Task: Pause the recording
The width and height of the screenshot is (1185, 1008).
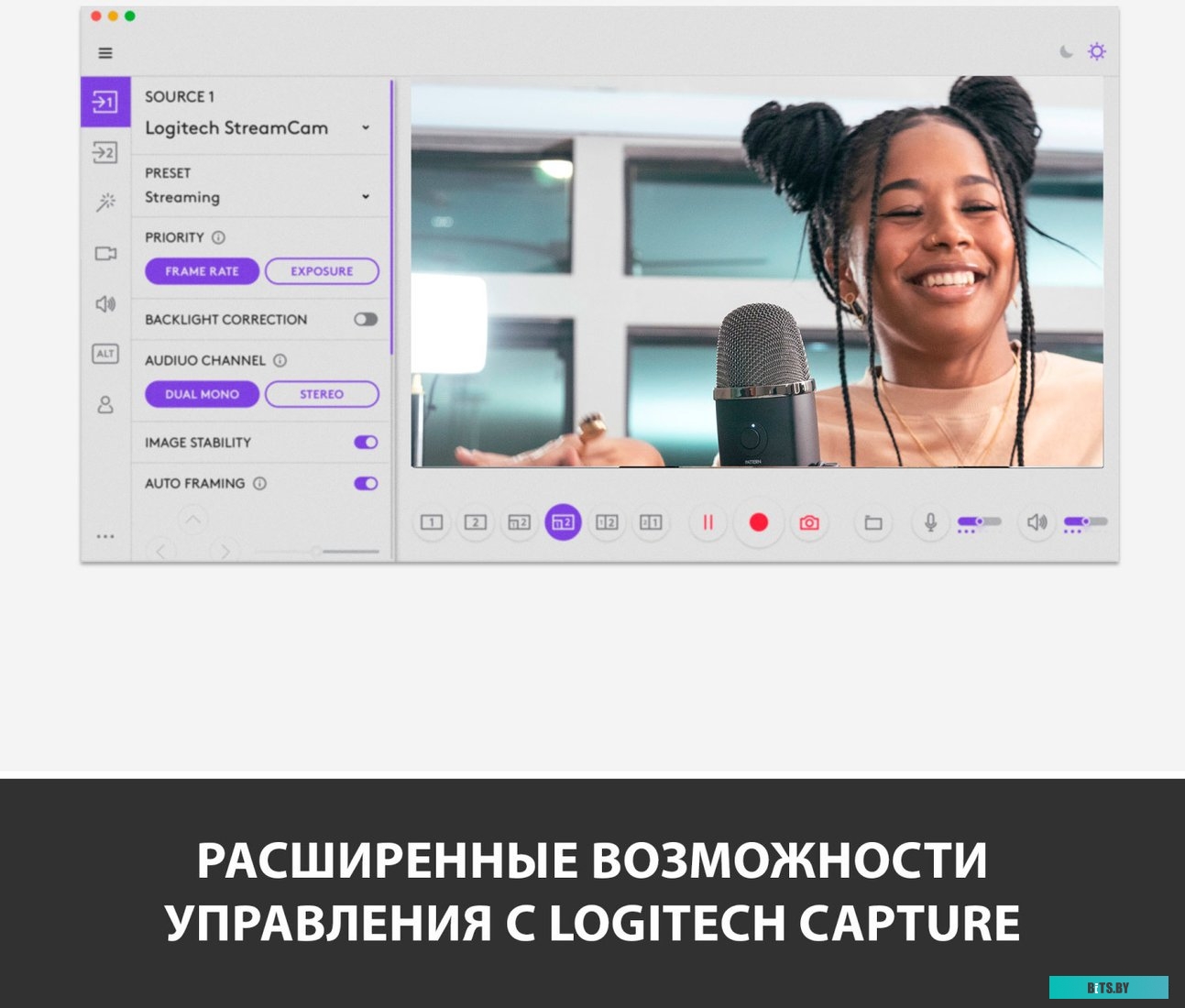Action: (x=708, y=522)
